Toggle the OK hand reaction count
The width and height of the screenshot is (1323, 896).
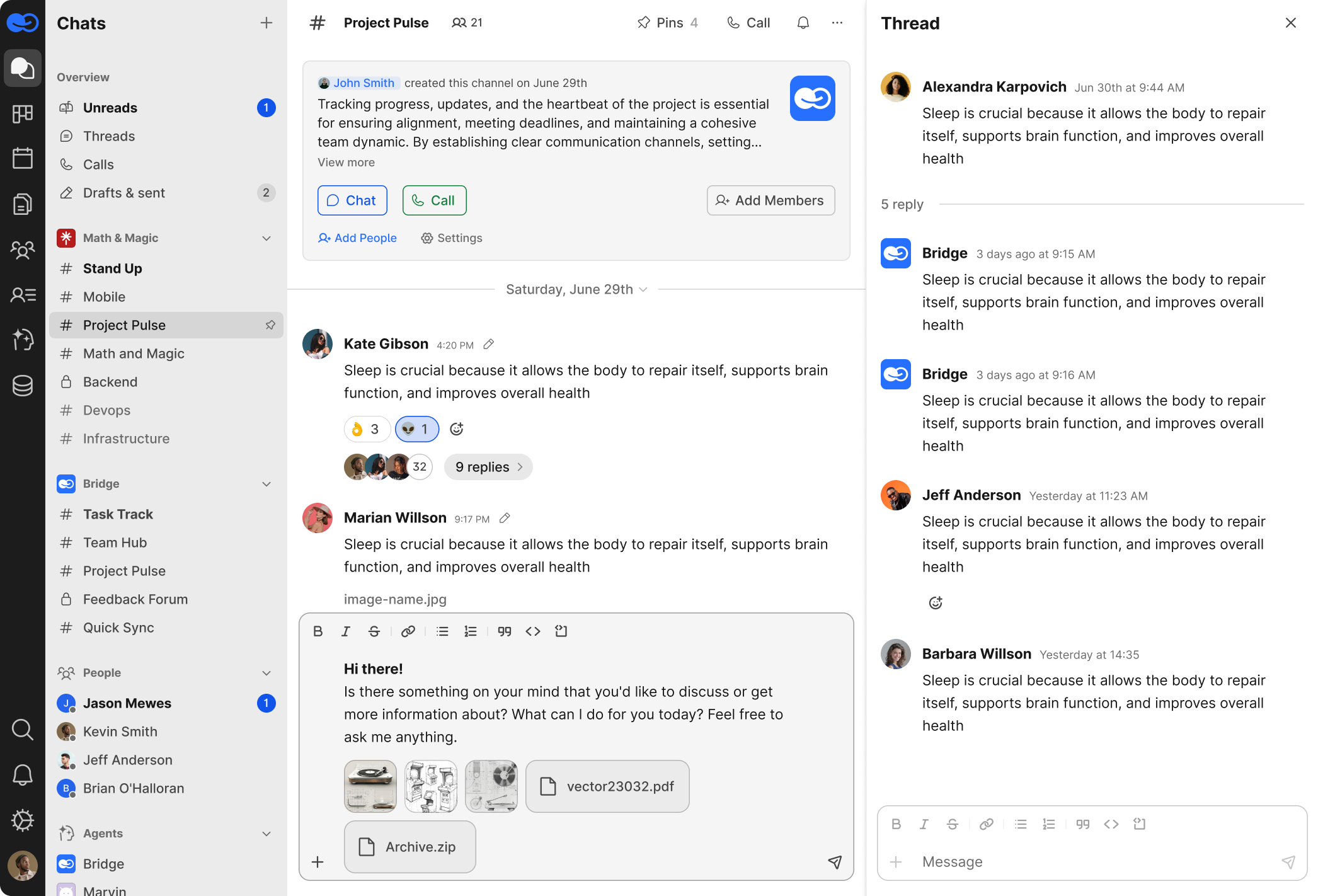click(366, 429)
